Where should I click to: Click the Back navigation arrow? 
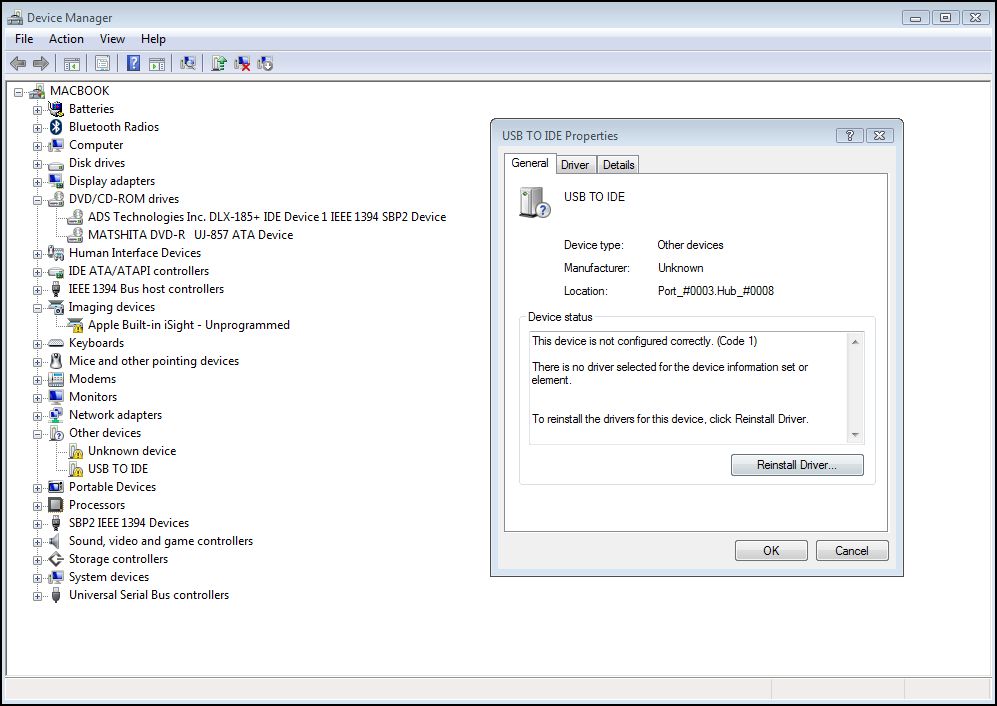(17, 63)
